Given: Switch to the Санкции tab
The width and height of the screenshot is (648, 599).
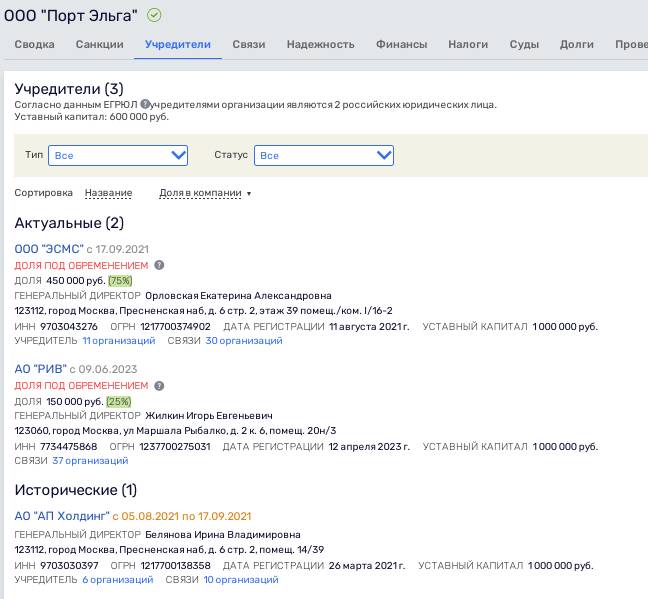Looking at the screenshot, I should point(100,44).
